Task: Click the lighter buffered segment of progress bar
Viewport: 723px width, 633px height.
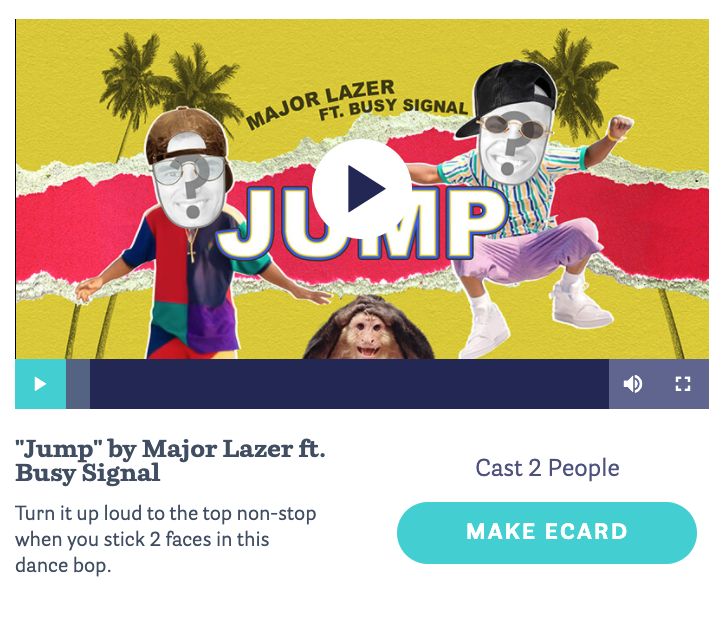Action: click(x=78, y=384)
